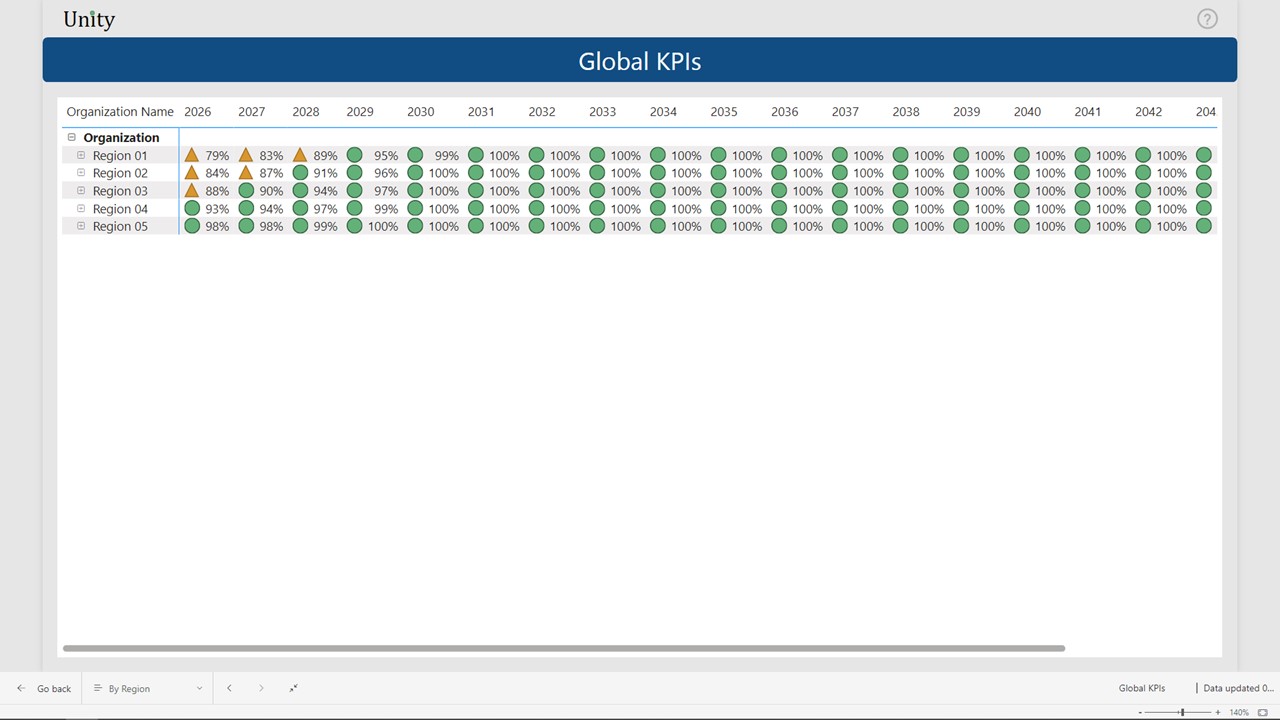The height and width of the screenshot is (720, 1280).
Task: Click the 2027 column header
Action: click(x=252, y=112)
